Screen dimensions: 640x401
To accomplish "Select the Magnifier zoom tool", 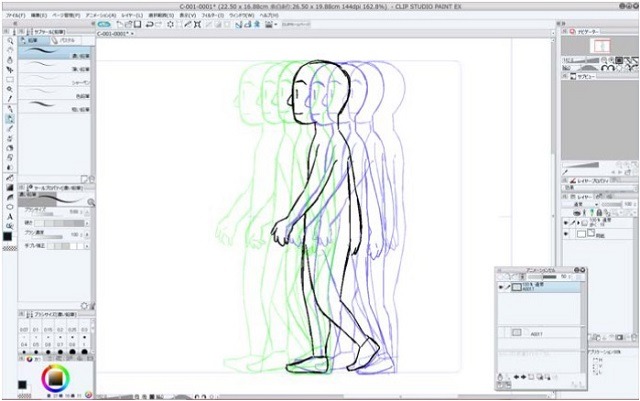I will click(x=8, y=41).
